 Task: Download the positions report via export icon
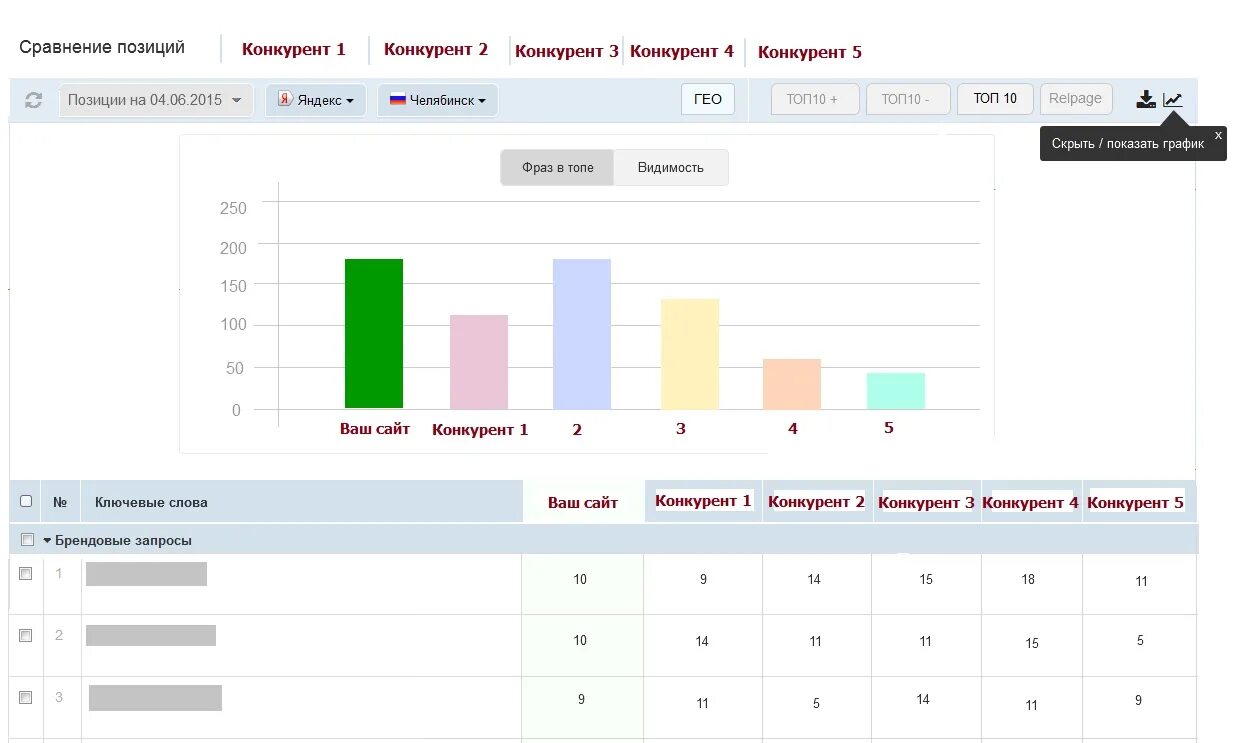click(1146, 99)
